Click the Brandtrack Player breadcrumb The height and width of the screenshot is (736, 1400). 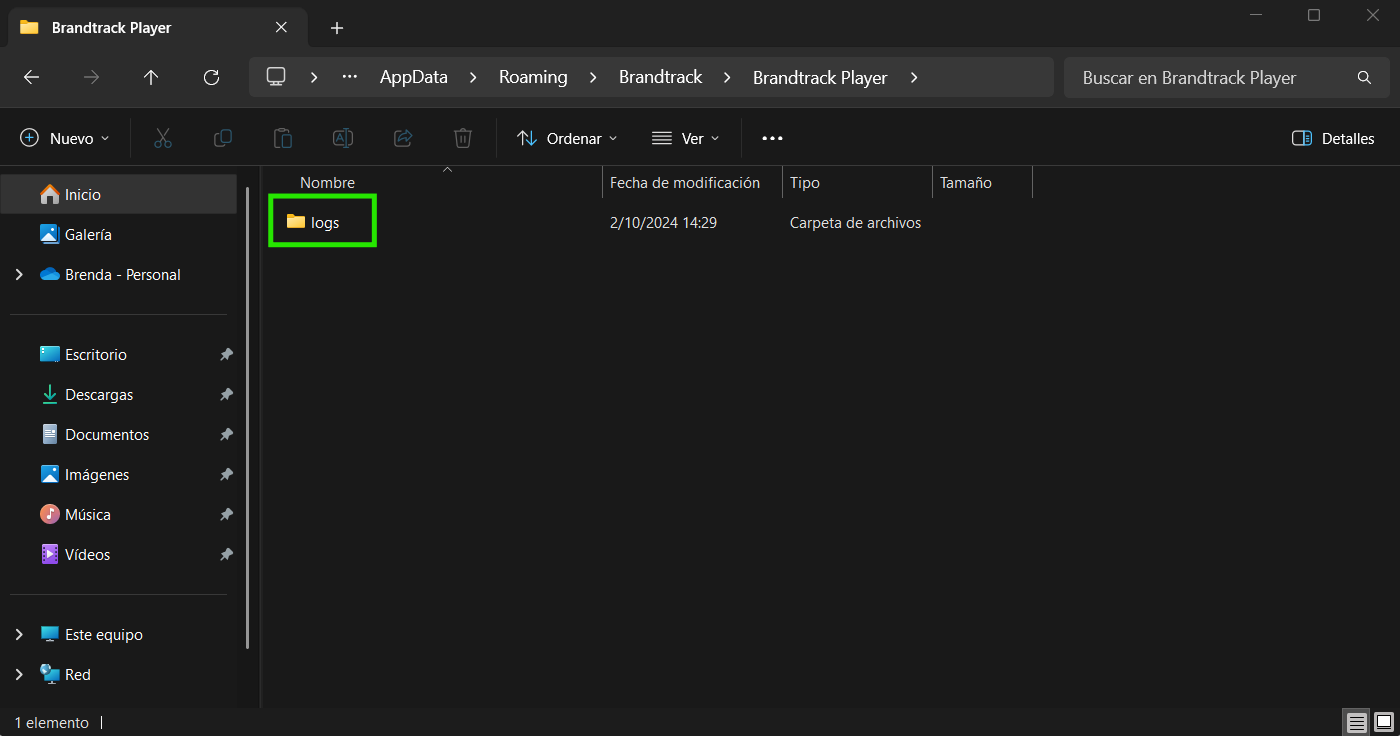coord(820,77)
